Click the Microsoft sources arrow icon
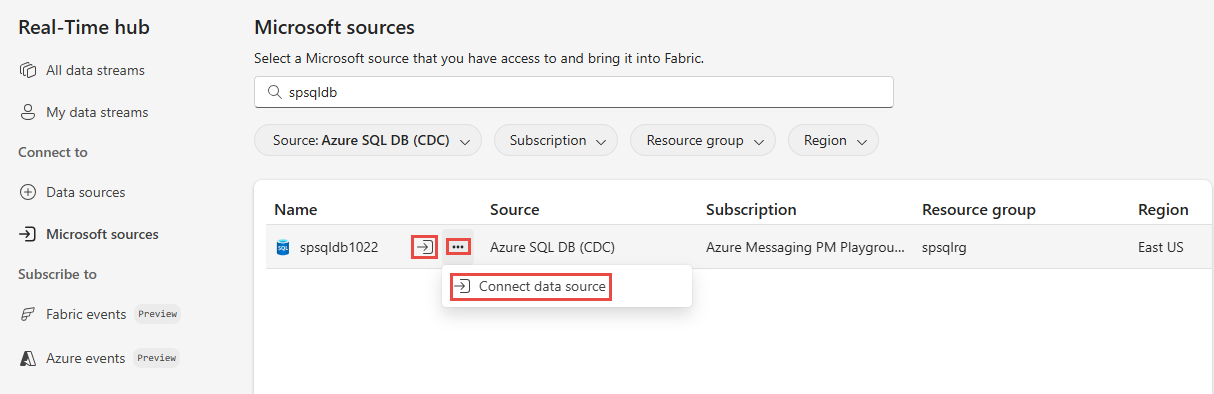 pos(28,234)
